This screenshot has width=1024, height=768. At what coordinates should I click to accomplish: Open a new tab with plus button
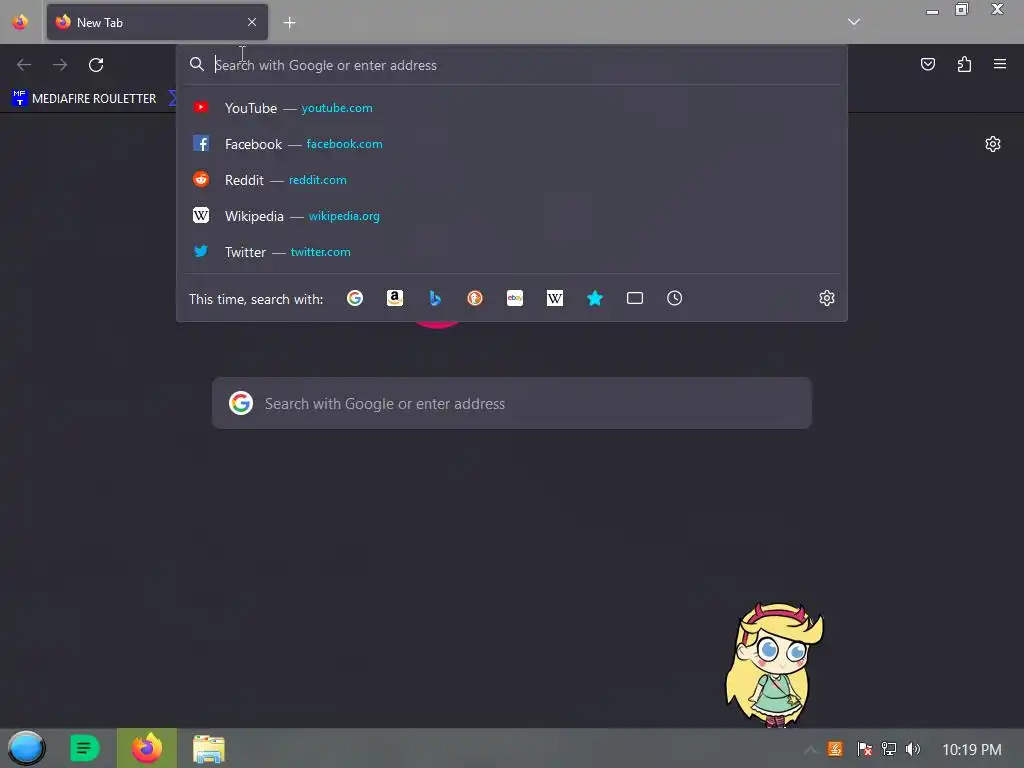click(289, 23)
